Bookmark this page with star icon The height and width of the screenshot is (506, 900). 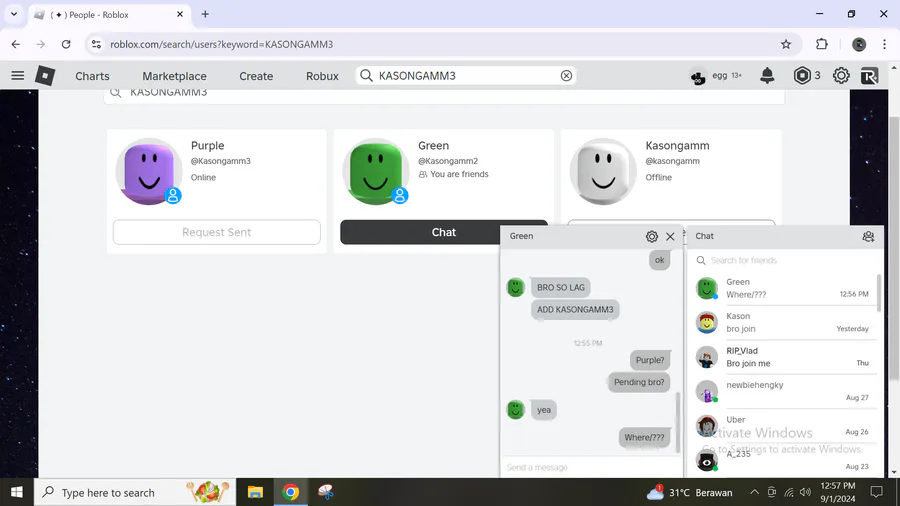click(786, 44)
